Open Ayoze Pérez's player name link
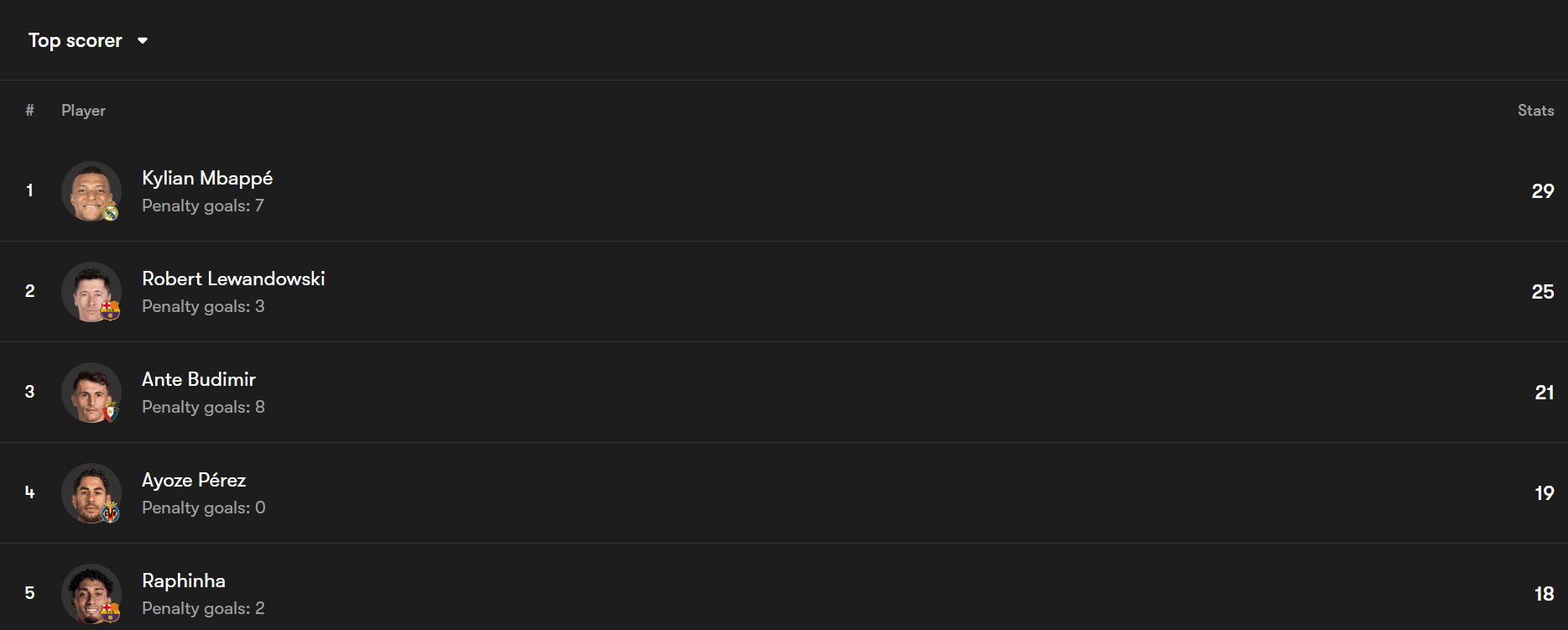Viewport: 1568px width, 630px height. (194, 480)
